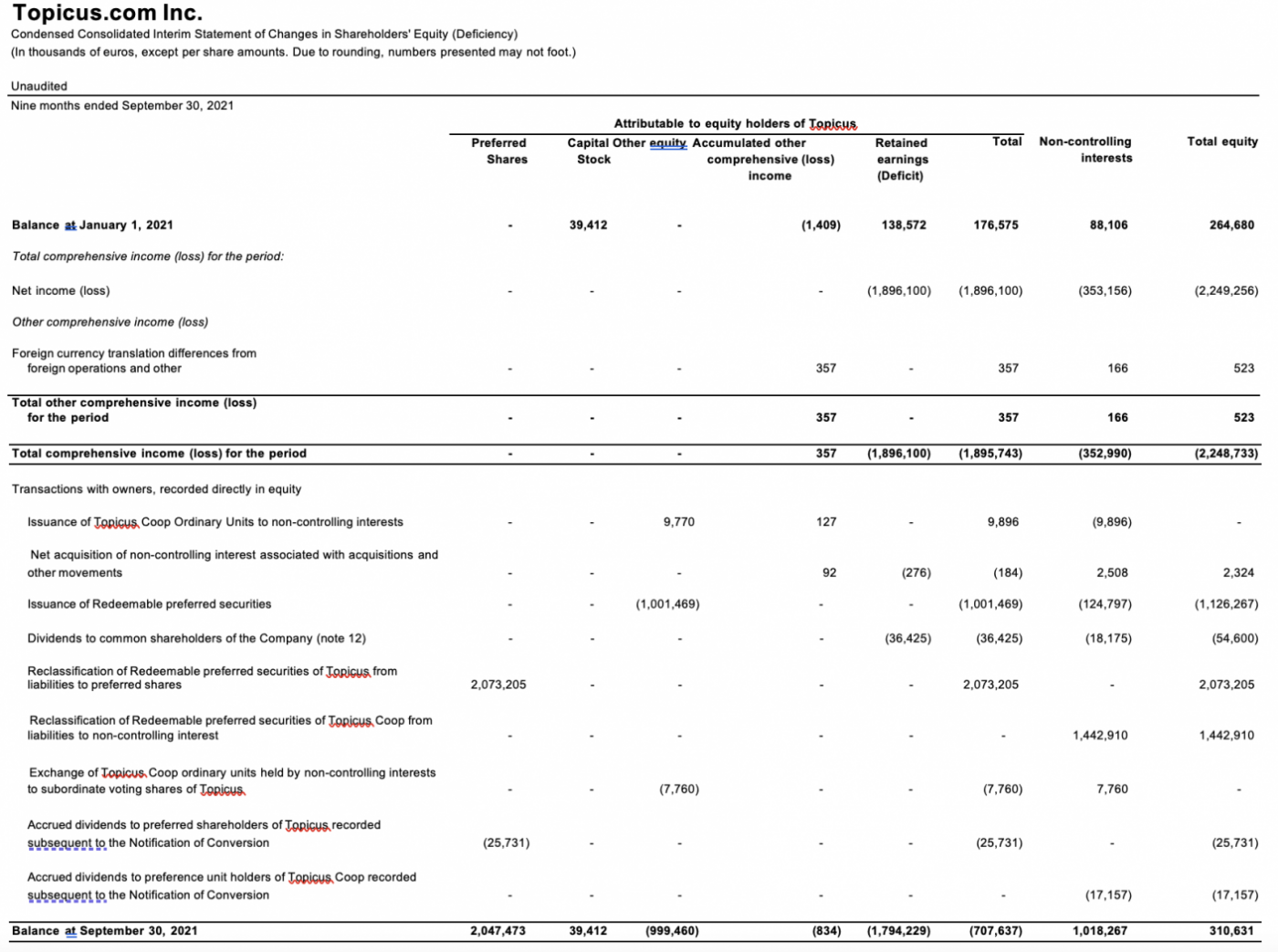Click net loss total equity (2,249,256)
The width and height of the screenshot is (1278, 952).
coord(1226,290)
